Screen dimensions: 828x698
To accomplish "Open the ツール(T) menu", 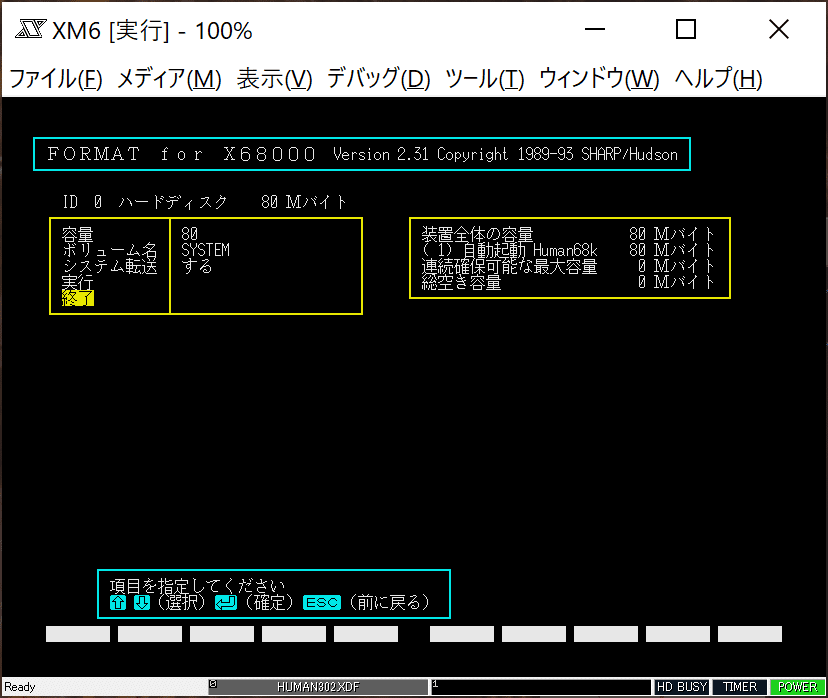I will coord(485,79).
